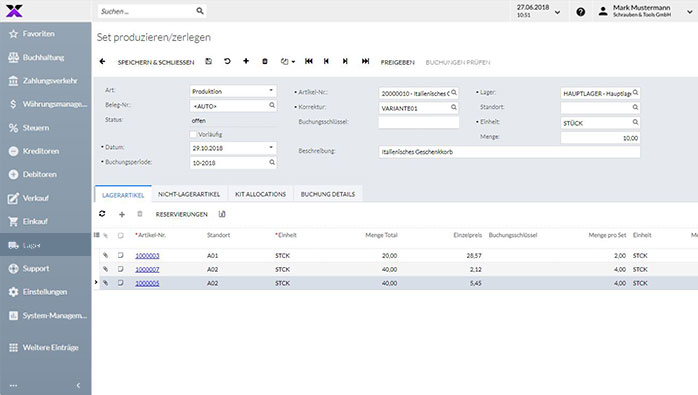Add a new record with the toolbar plus icon
This screenshot has width=698, height=395.
tap(246, 61)
